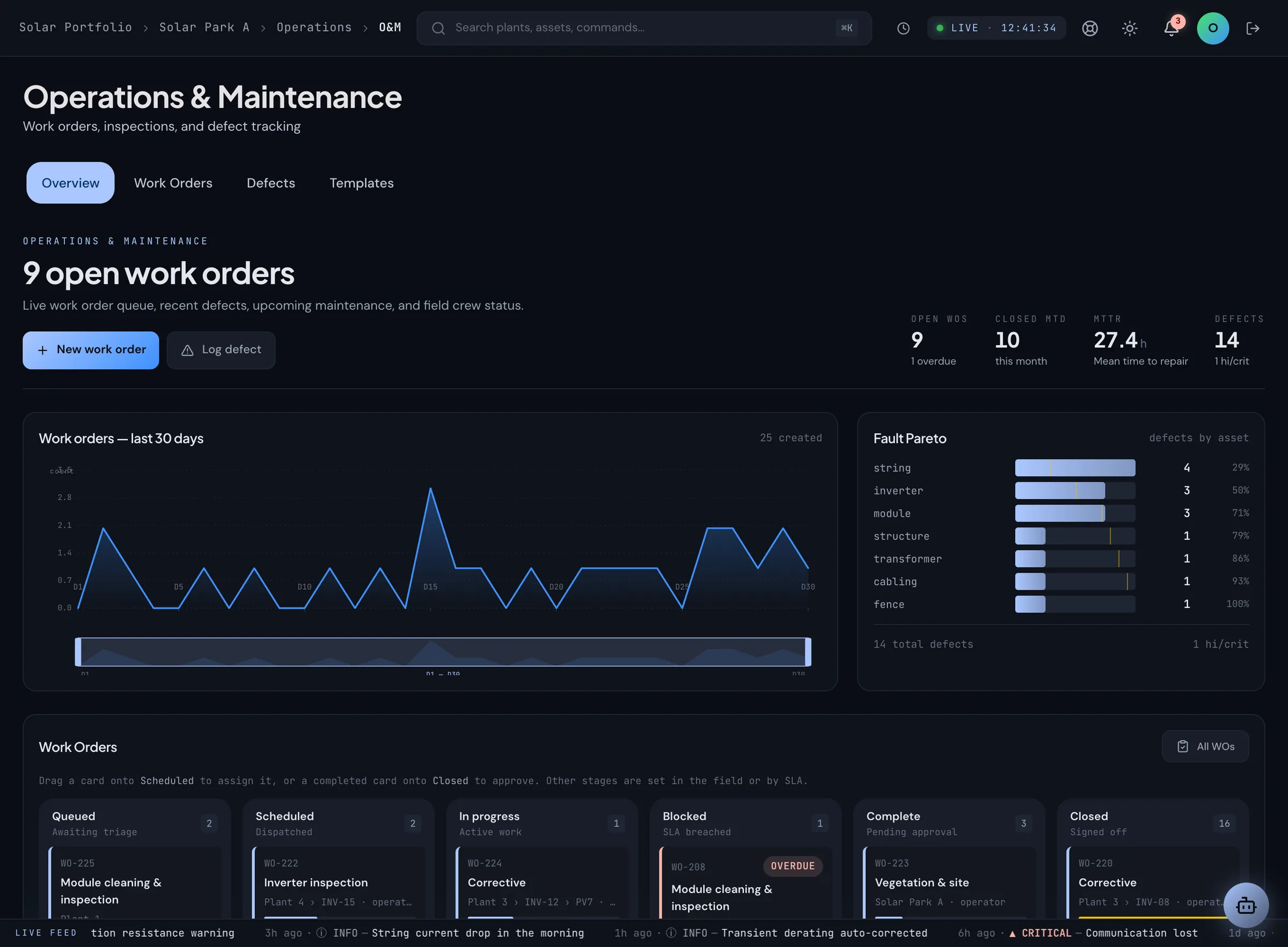Image resolution: width=1288 pixels, height=947 pixels.
Task: Click the inverter bar in Fault Pareto
Action: click(x=1059, y=491)
